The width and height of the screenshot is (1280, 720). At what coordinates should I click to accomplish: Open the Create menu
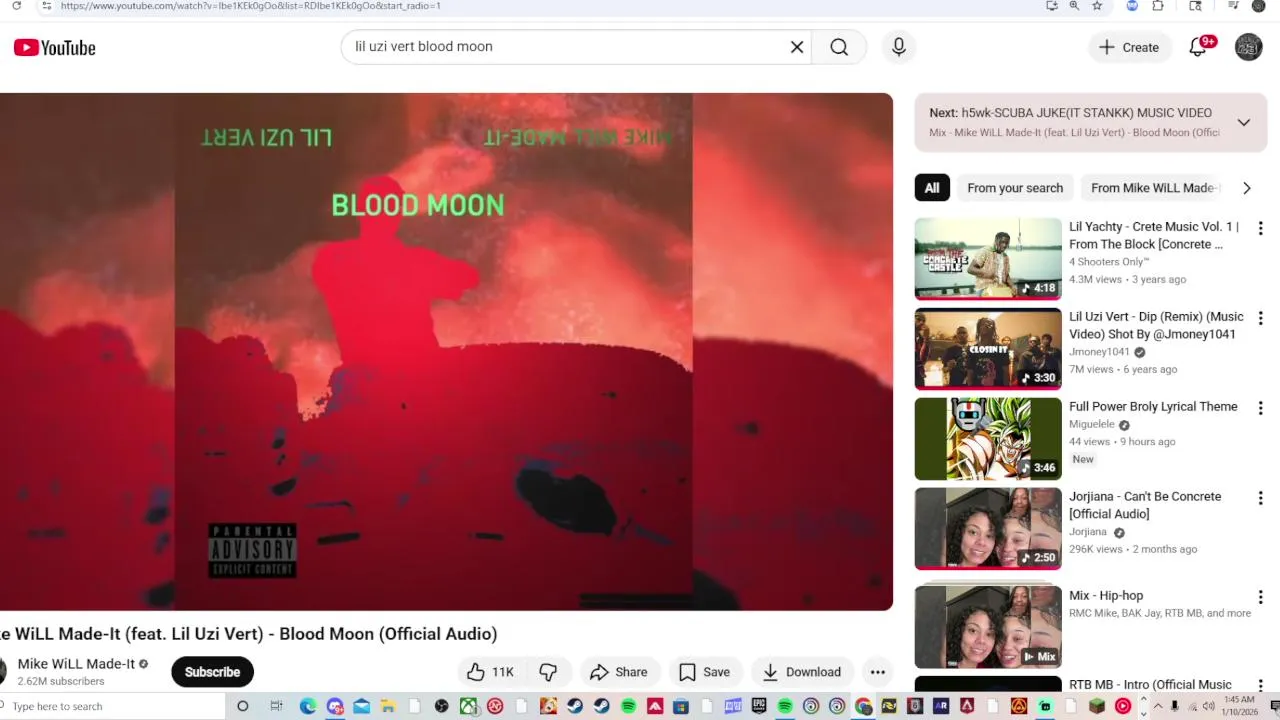1129,47
